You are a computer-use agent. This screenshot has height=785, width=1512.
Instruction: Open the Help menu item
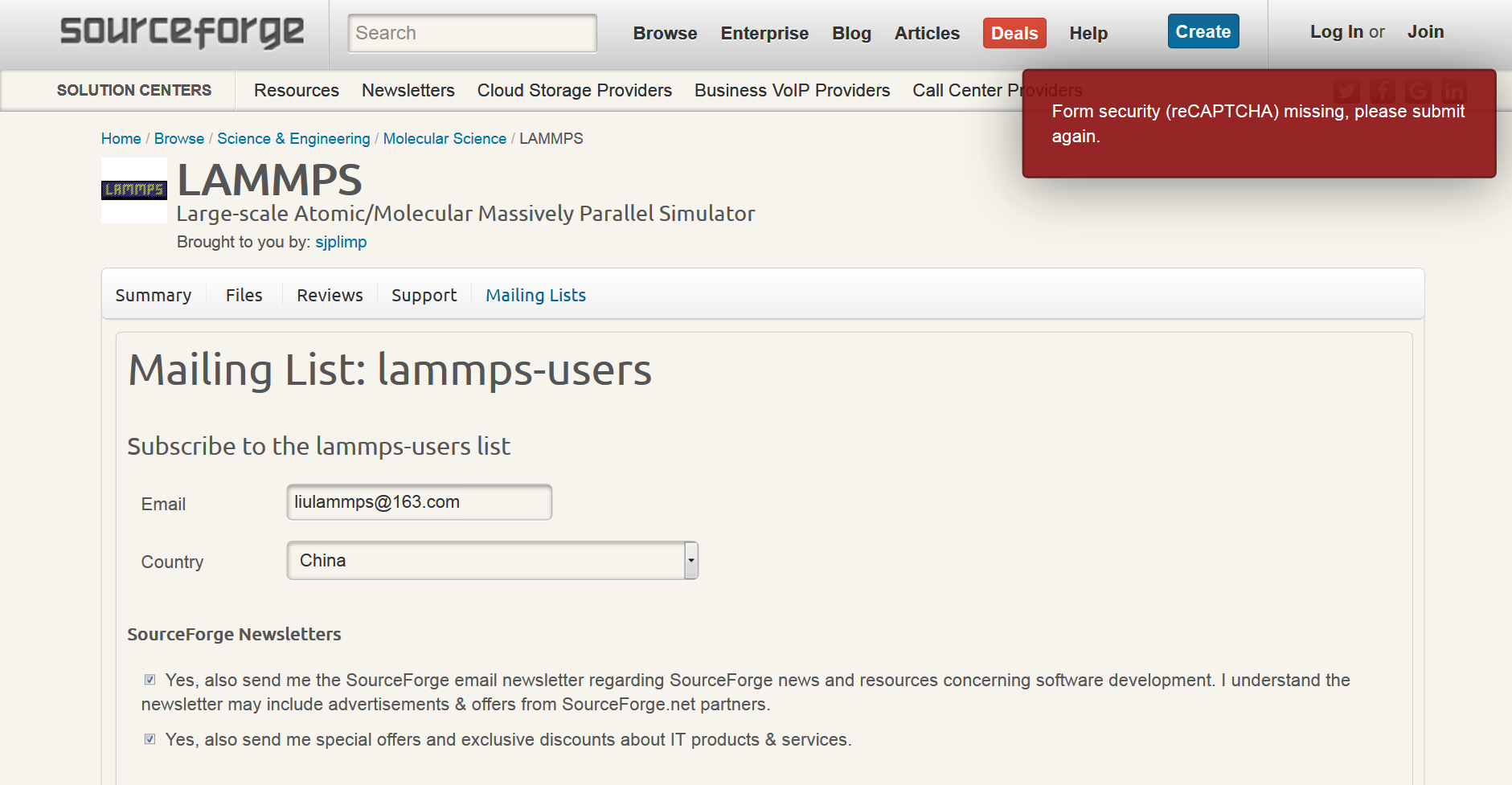pos(1088,33)
